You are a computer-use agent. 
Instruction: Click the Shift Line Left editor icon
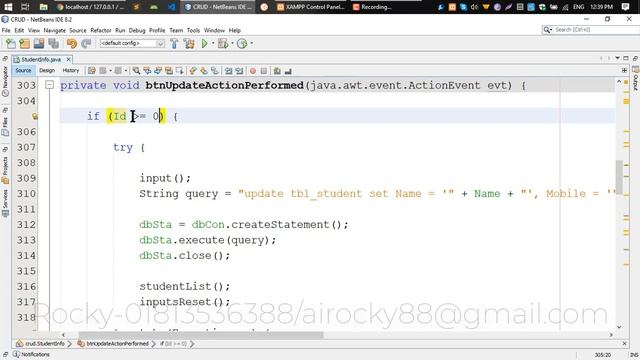point(229,71)
